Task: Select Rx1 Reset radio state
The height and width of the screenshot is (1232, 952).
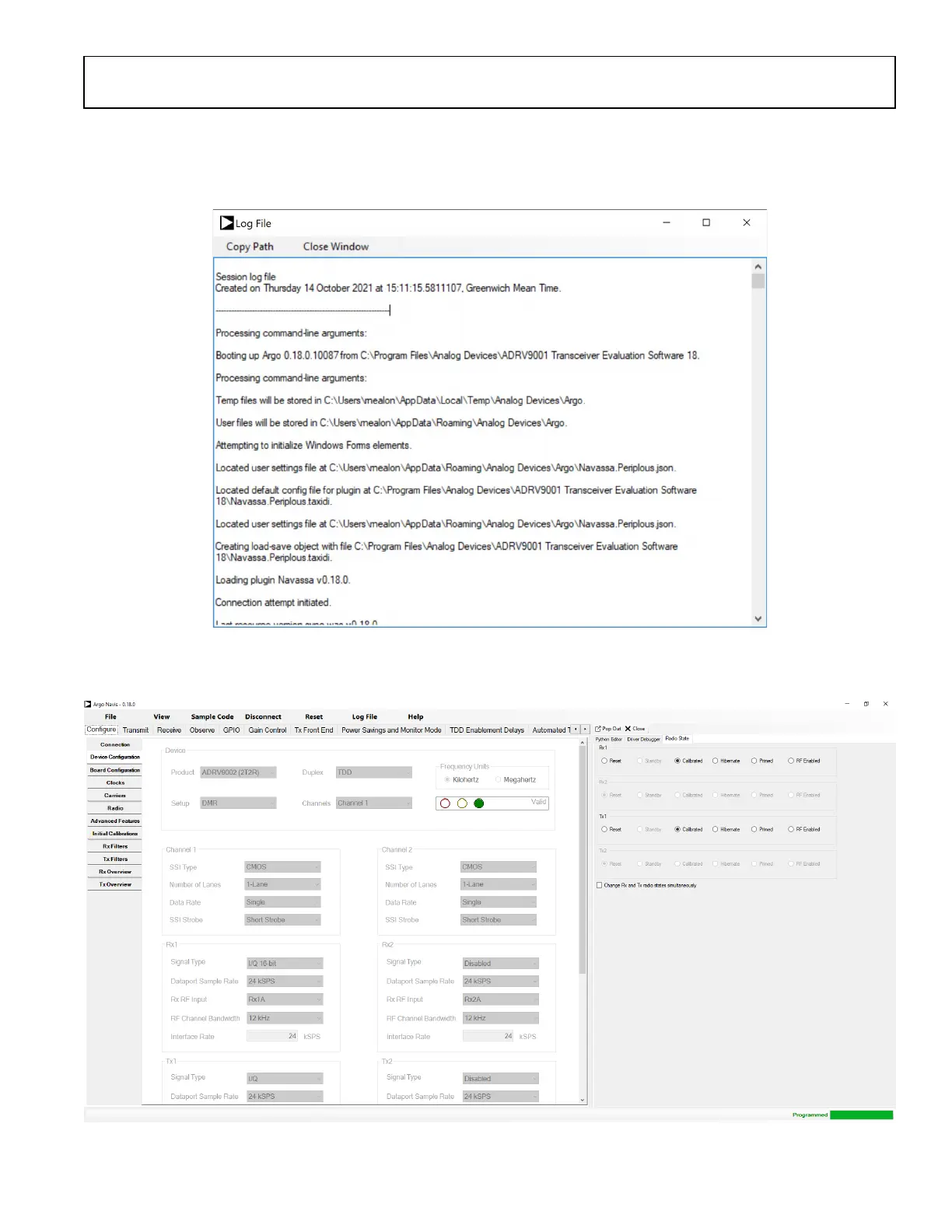Action: click(x=604, y=761)
